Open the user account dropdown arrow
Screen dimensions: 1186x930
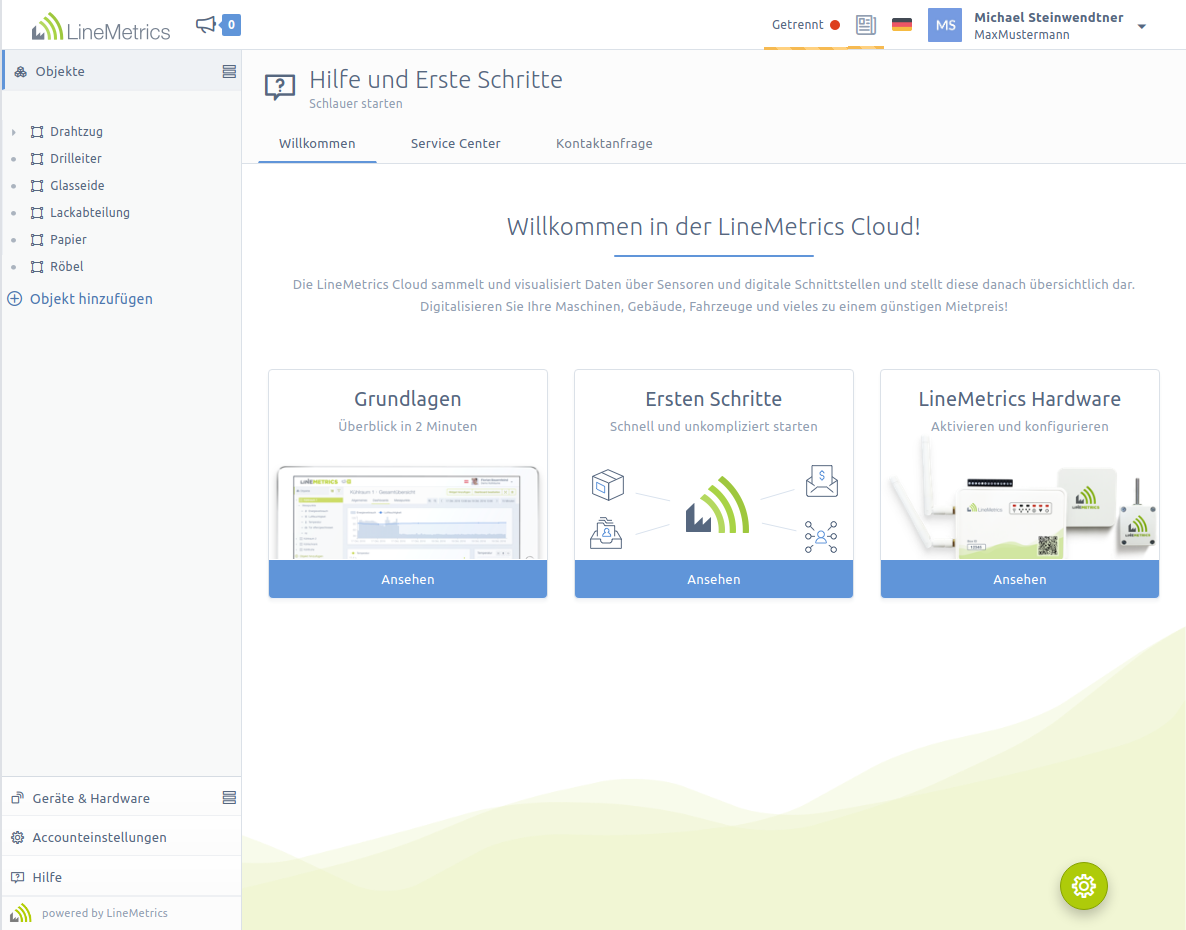[x=1142, y=26]
